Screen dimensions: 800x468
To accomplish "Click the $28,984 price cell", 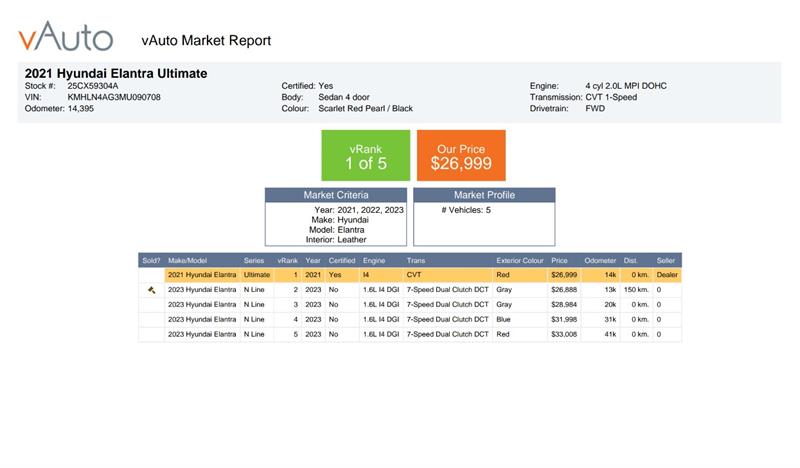I will click(x=564, y=304).
